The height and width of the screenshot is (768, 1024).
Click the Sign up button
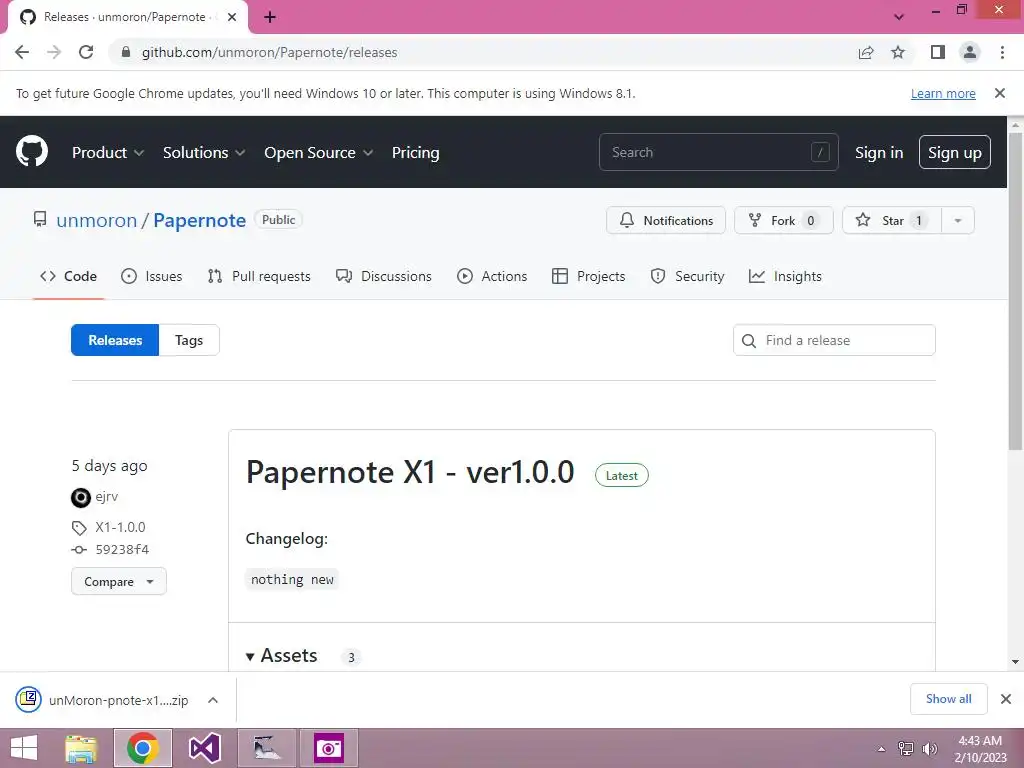955,152
